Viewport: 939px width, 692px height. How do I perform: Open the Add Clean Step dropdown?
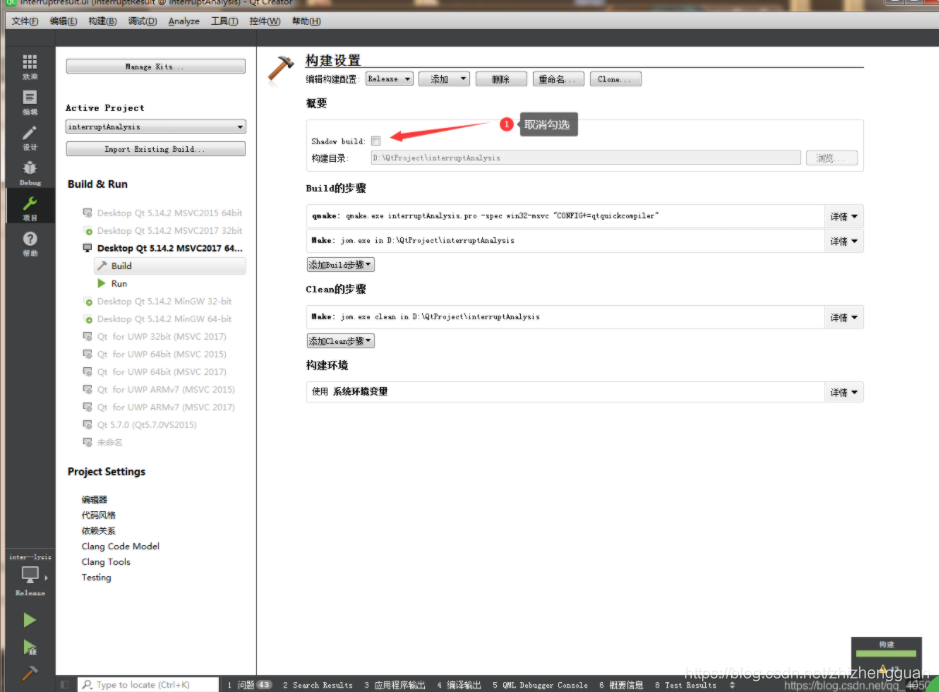click(341, 341)
